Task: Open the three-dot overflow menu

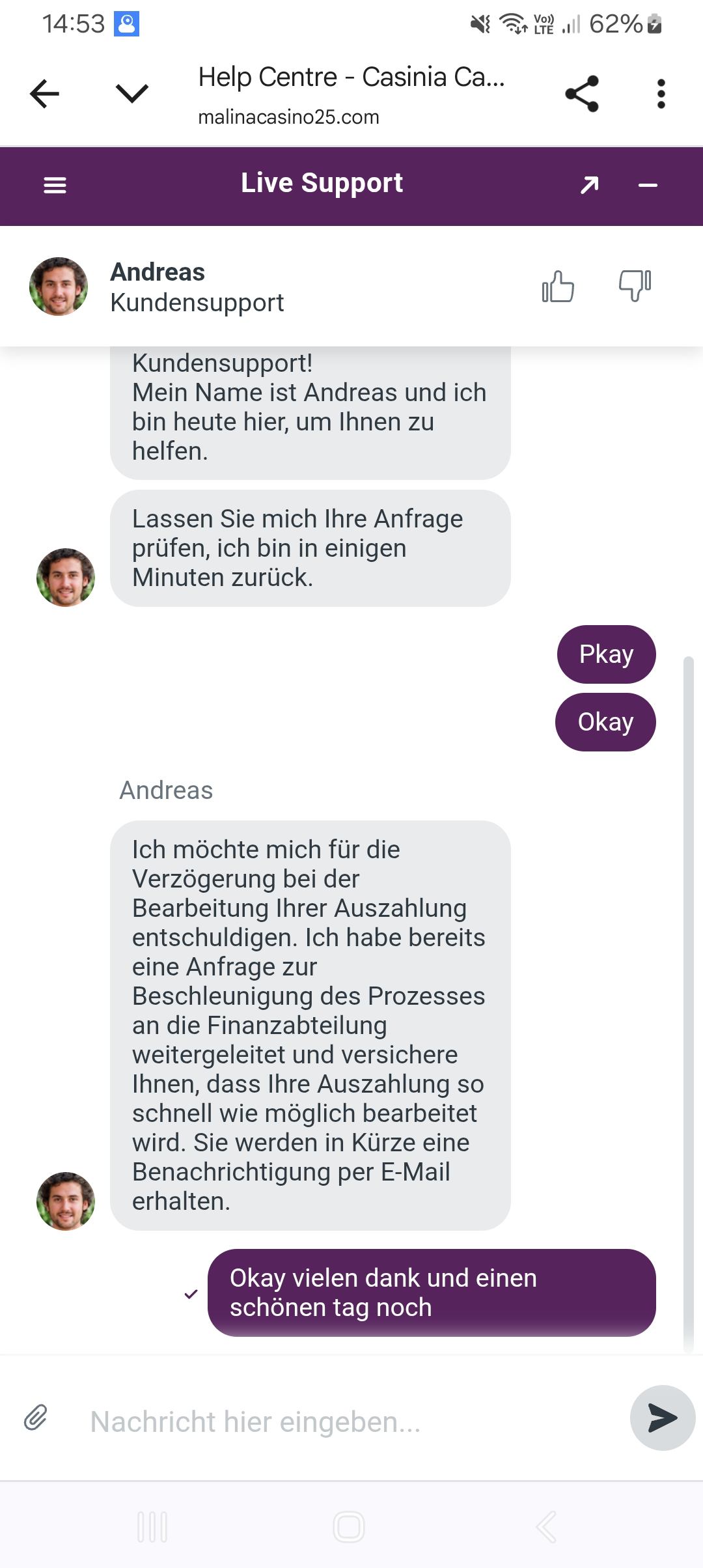Action: click(x=661, y=94)
